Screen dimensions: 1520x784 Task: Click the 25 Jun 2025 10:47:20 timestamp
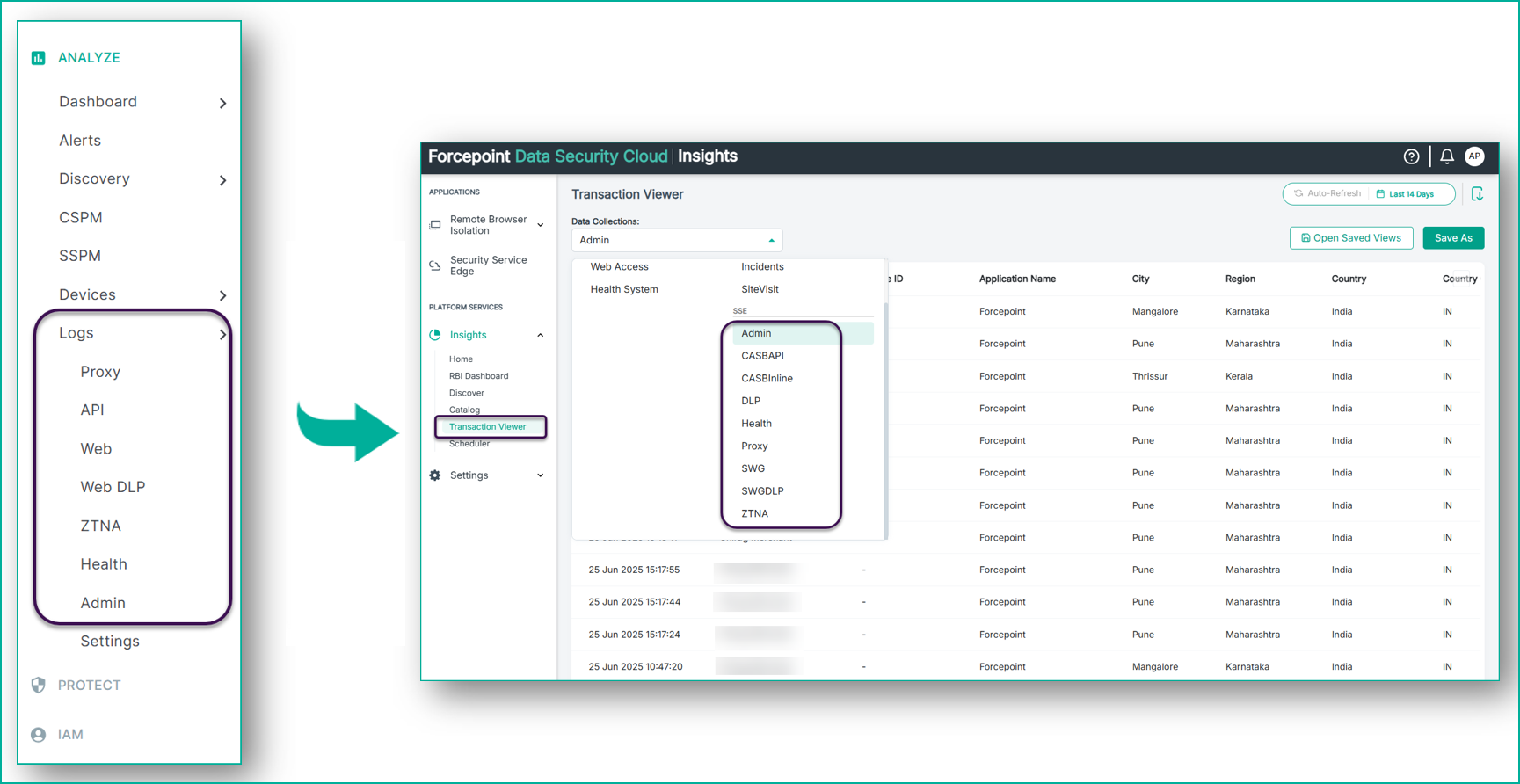point(636,667)
